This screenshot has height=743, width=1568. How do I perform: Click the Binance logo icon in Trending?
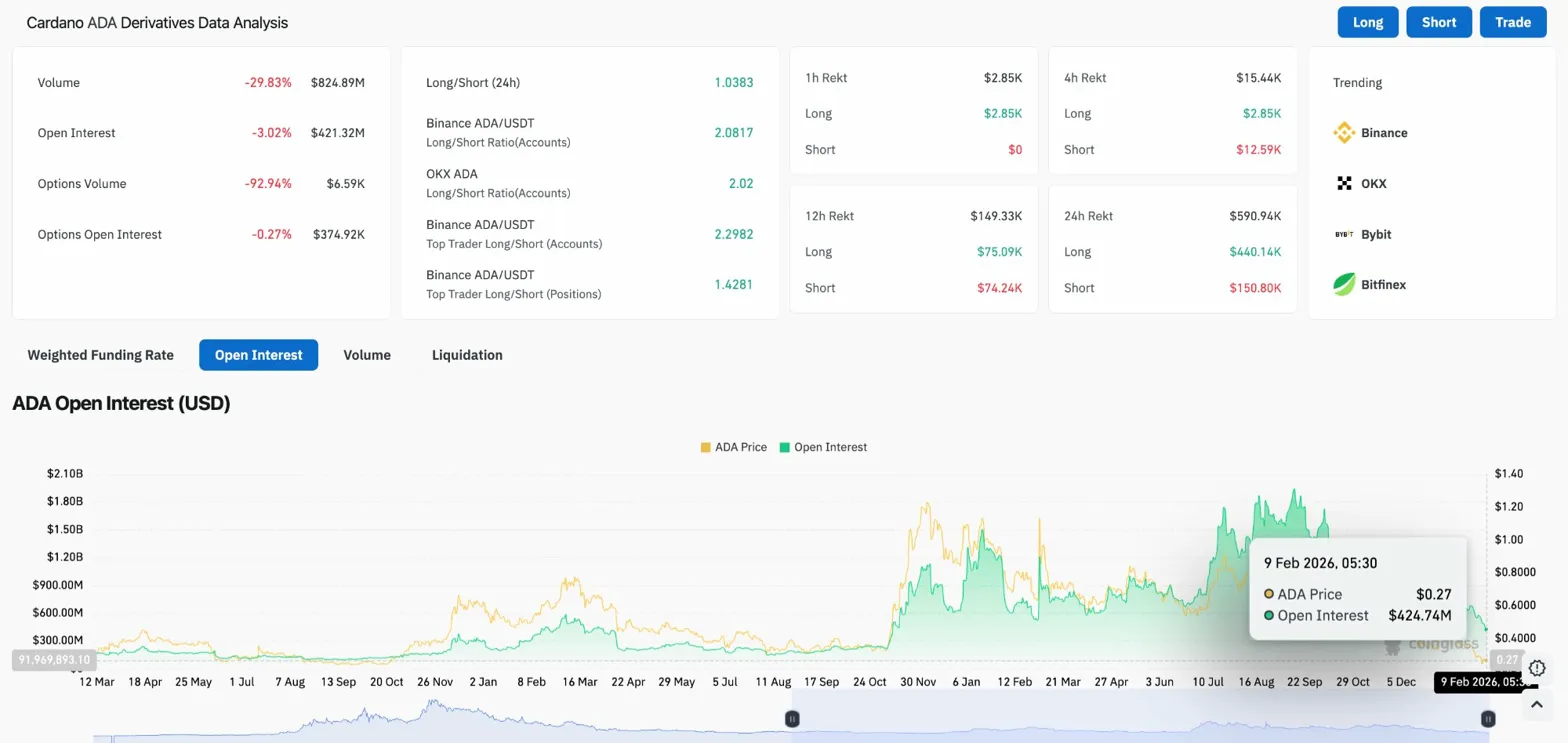tap(1344, 133)
